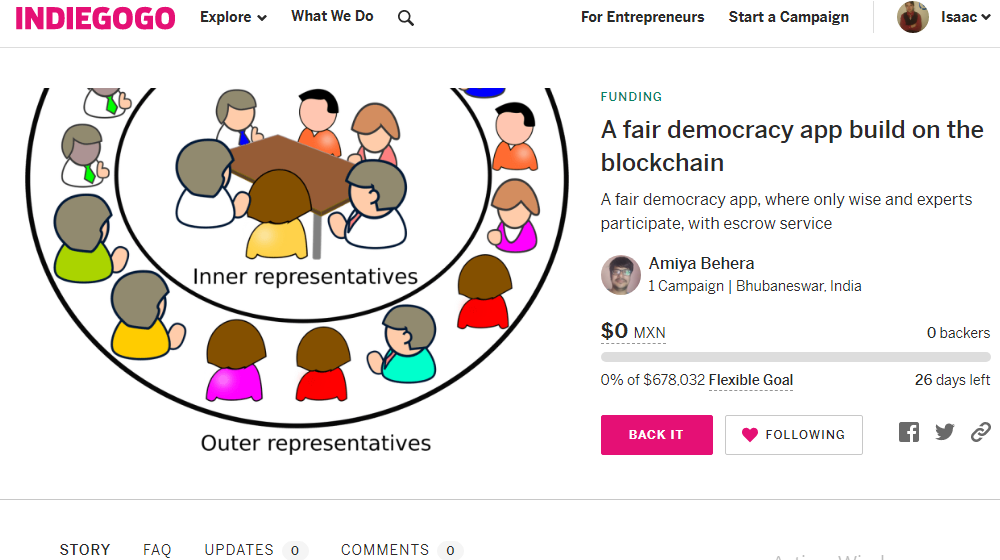Switch to the FAQ tab
Viewport: 1000px width, 560px height.
(157, 550)
